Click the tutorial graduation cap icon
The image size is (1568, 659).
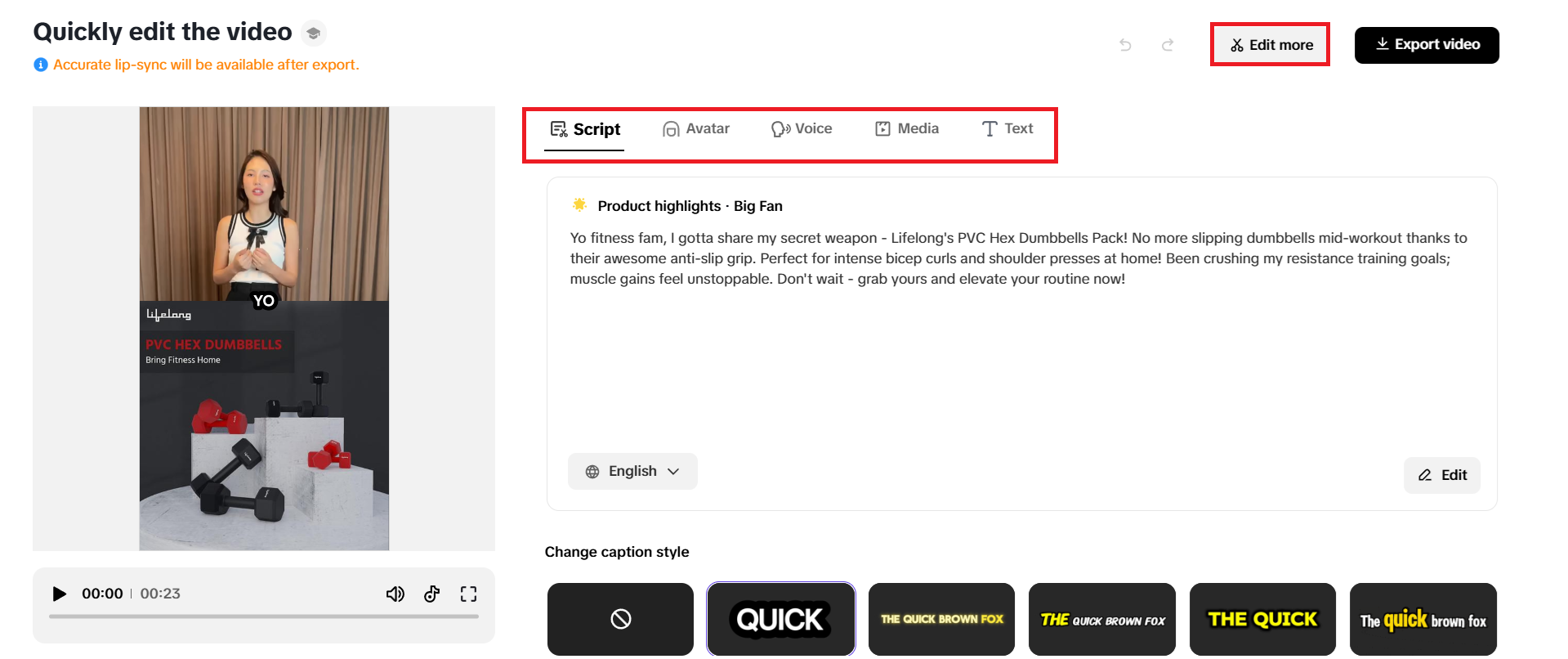[x=313, y=34]
